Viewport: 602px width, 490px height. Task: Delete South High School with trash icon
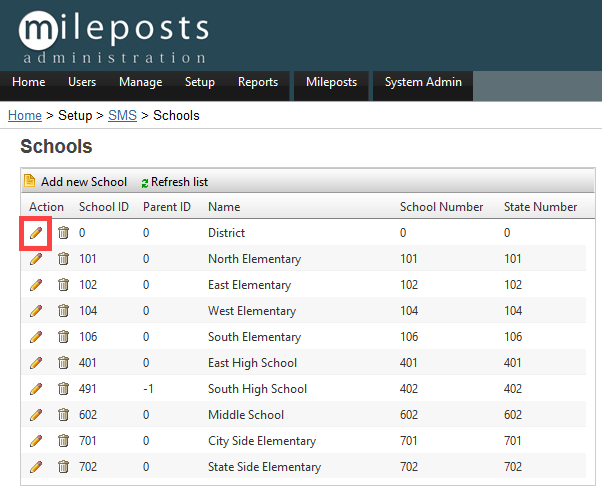(63, 389)
